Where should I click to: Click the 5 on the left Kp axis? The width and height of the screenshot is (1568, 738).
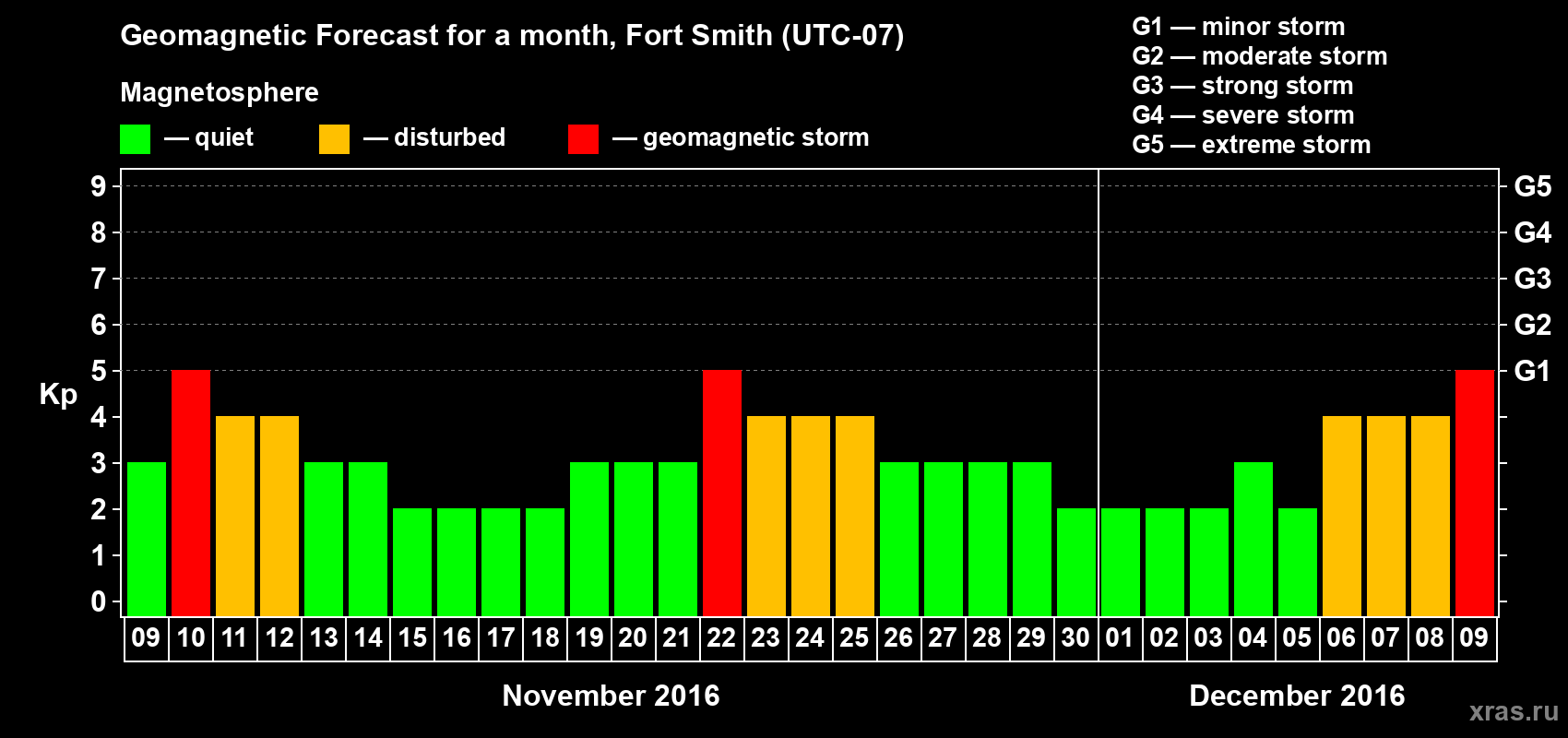click(x=99, y=371)
